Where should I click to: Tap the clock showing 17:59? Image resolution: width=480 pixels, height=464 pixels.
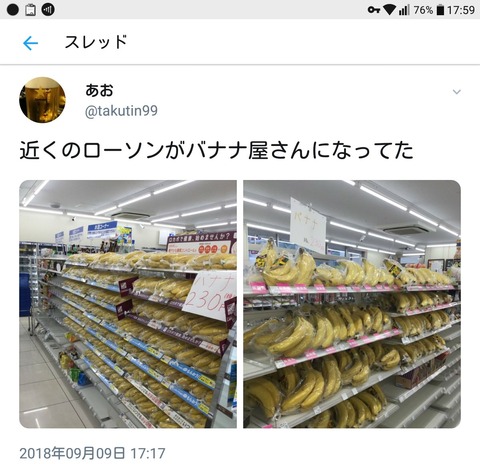point(461,10)
